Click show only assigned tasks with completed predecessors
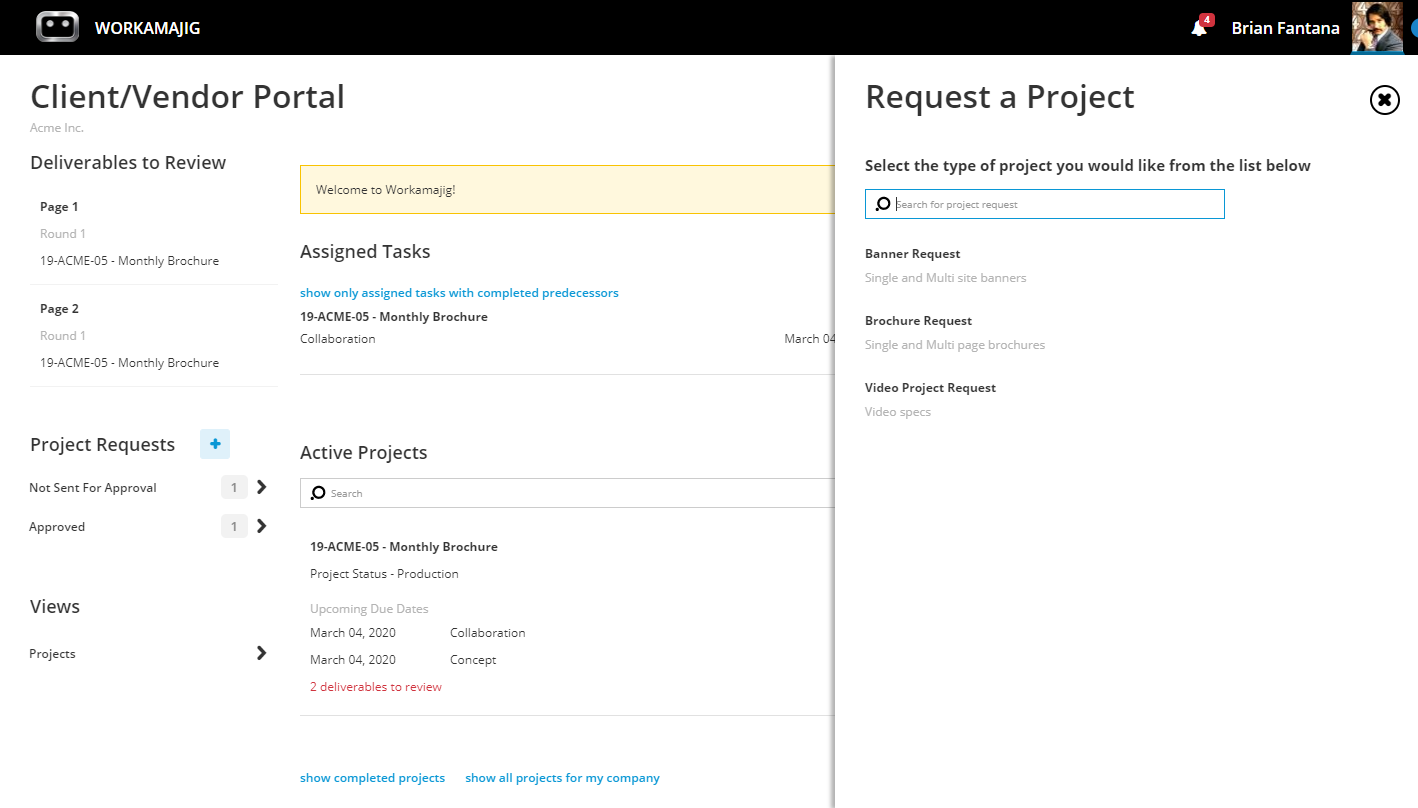Viewport: 1418px width, 808px height. tap(459, 293)
